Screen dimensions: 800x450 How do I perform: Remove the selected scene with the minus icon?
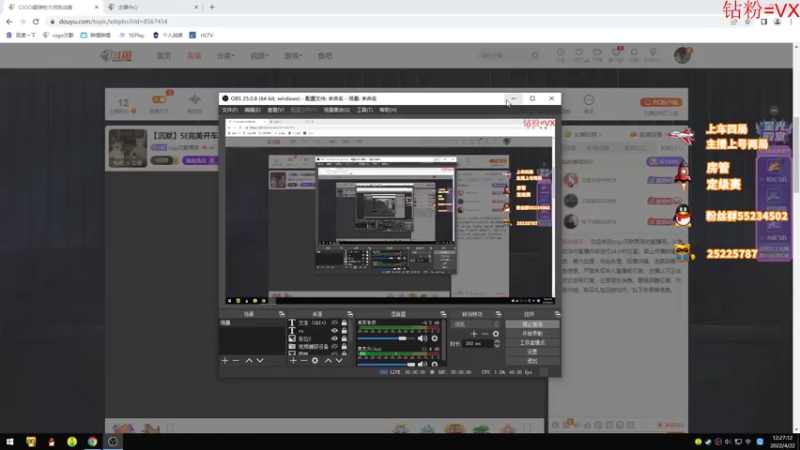tap(236, 361)
